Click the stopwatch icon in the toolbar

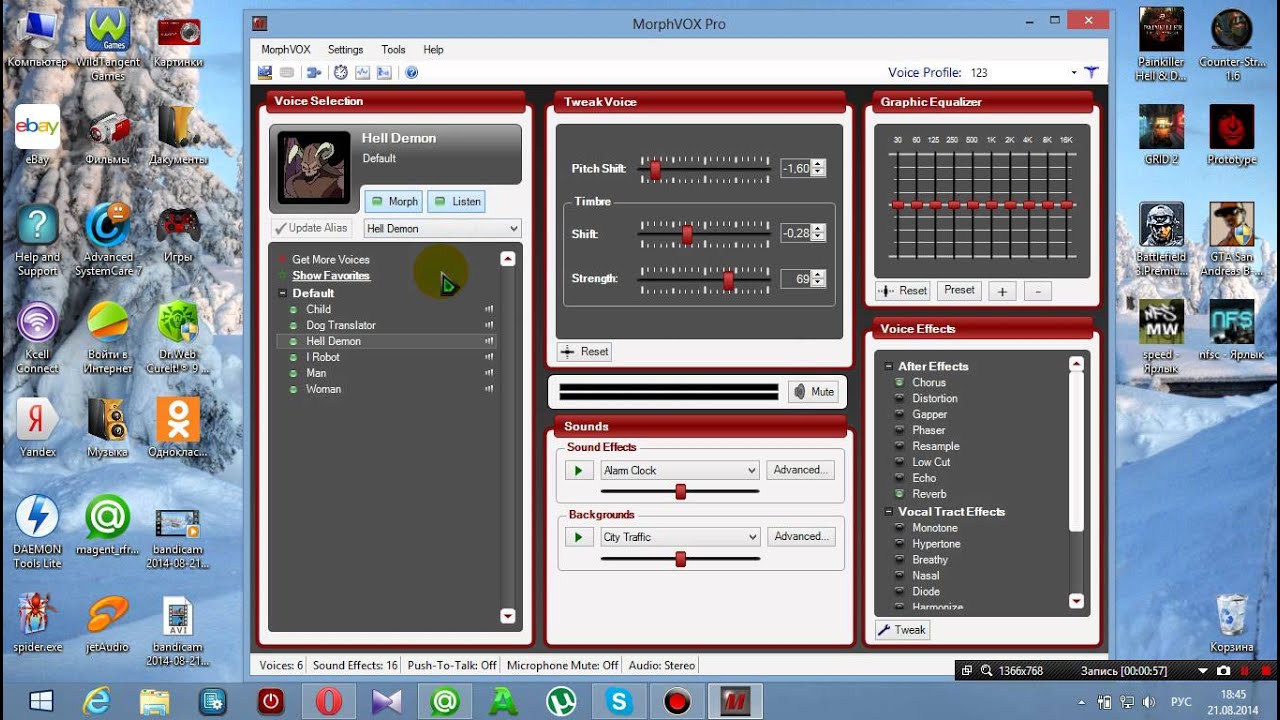pyautogui.click(x=340, y=72)
